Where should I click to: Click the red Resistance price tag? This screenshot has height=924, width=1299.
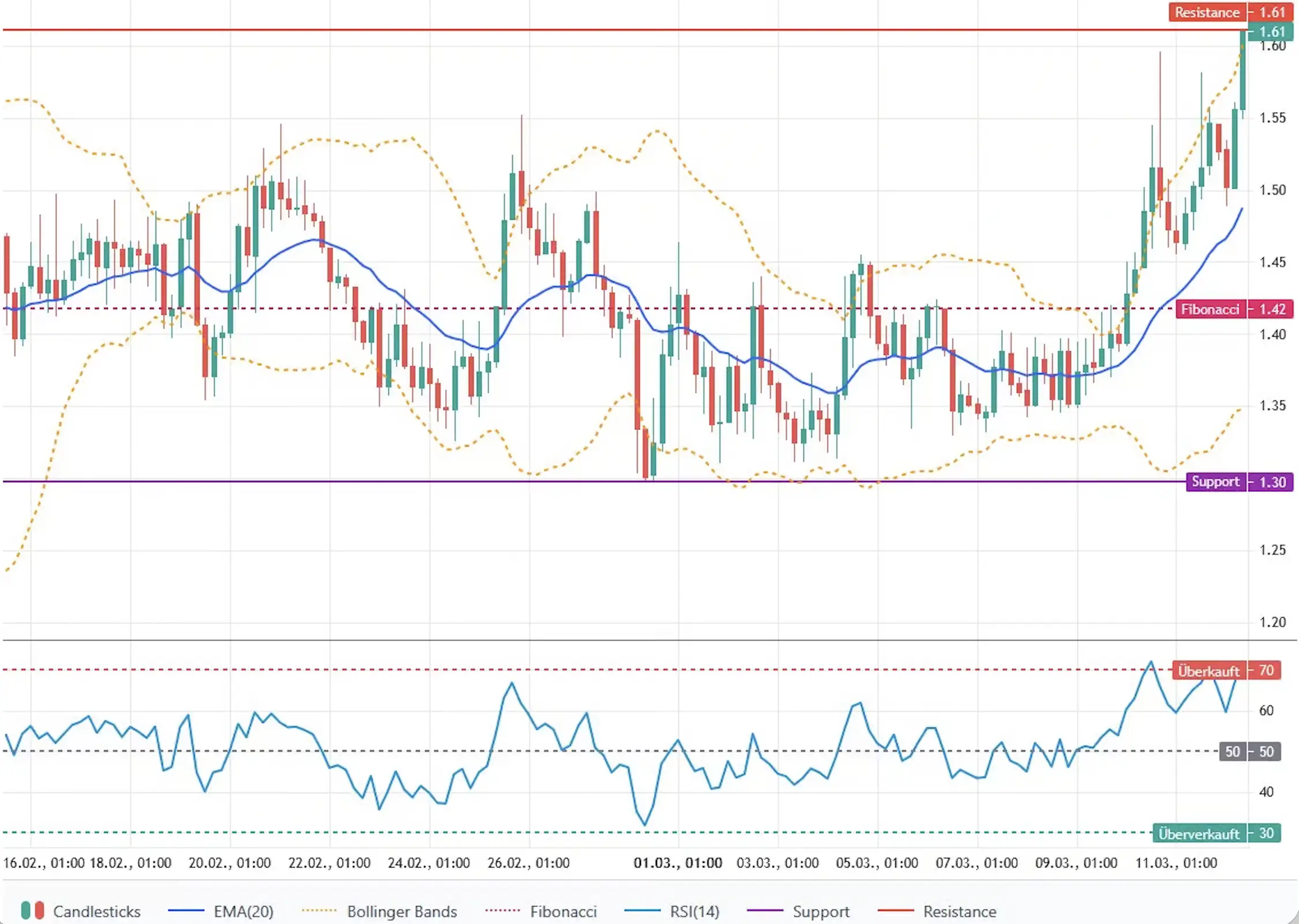click(x=1207, y=12)
